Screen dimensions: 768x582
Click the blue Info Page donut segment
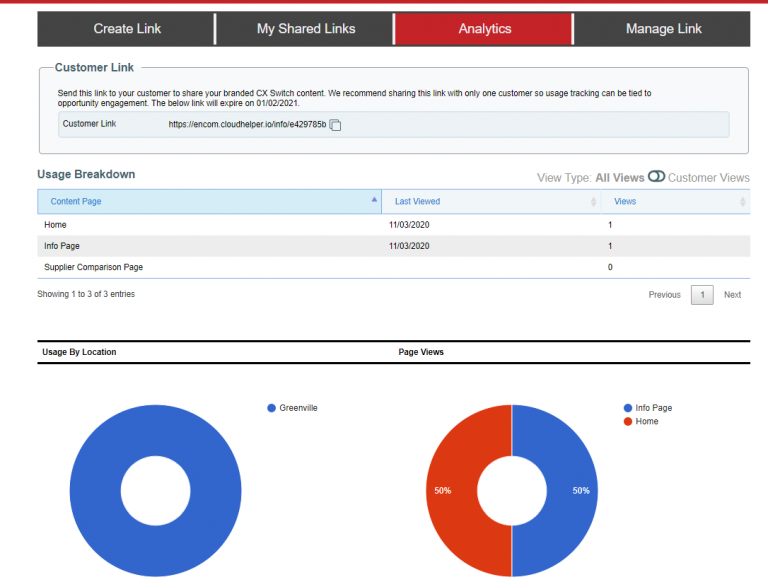[x=573, y=490]
